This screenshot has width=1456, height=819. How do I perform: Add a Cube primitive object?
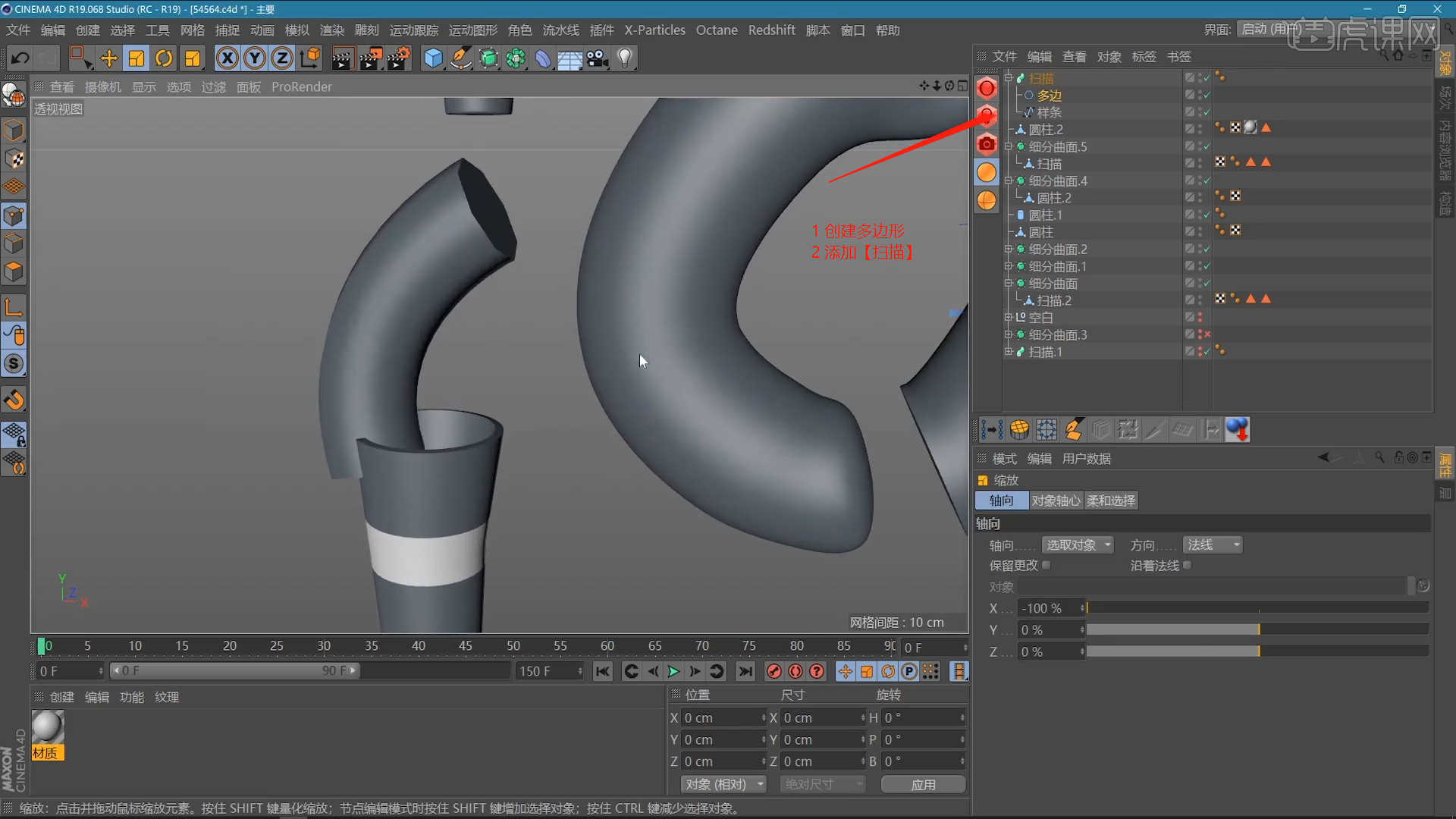click(433, 58)
